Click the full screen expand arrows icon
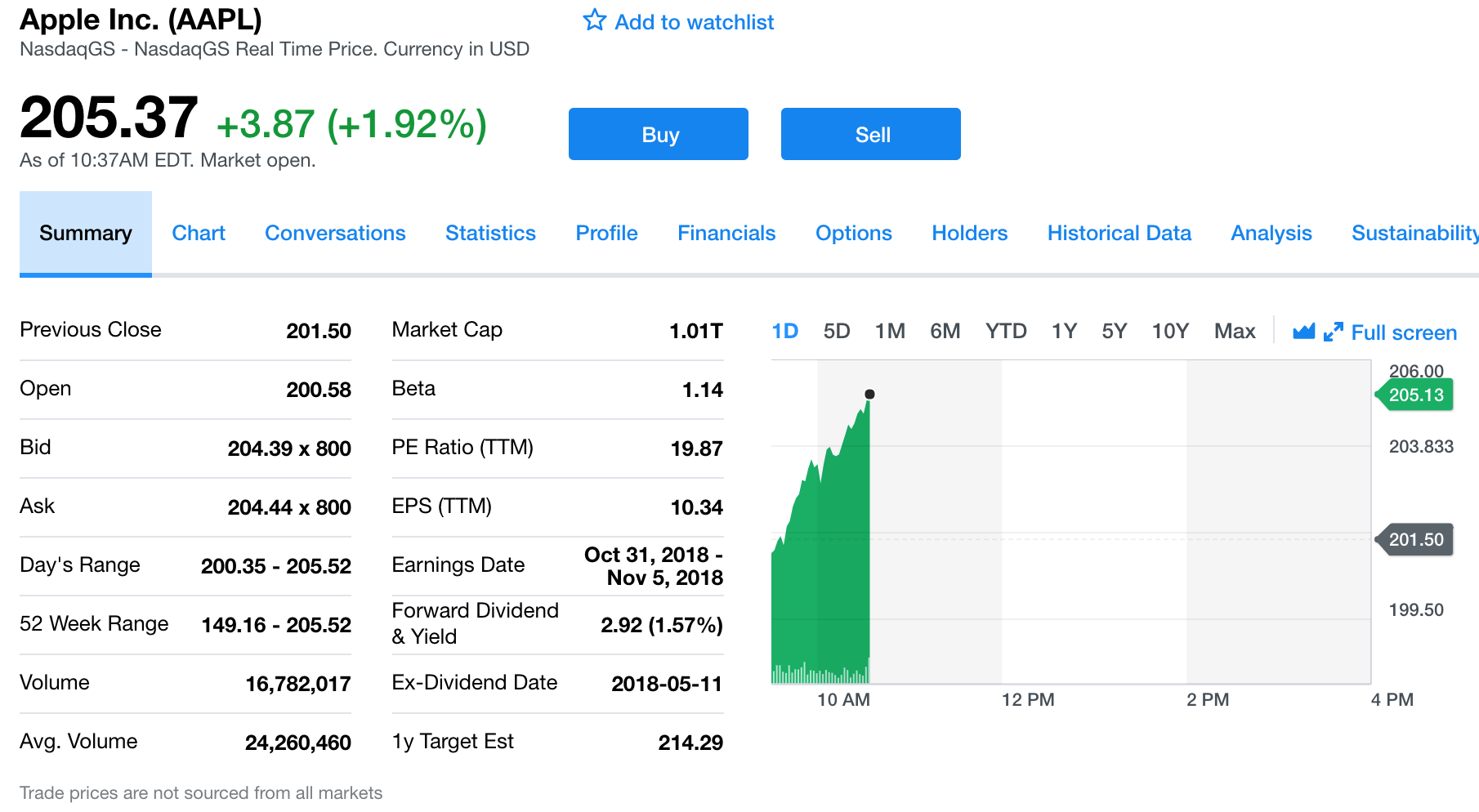This screenshot has height=812, width=1479. [1334, 332]
